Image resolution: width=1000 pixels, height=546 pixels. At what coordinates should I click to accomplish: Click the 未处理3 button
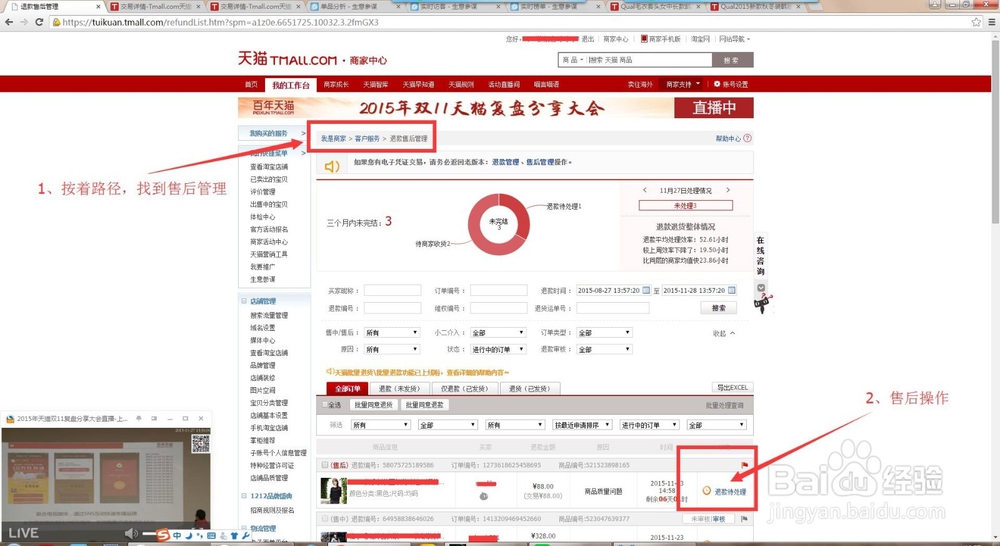(686, 205)
